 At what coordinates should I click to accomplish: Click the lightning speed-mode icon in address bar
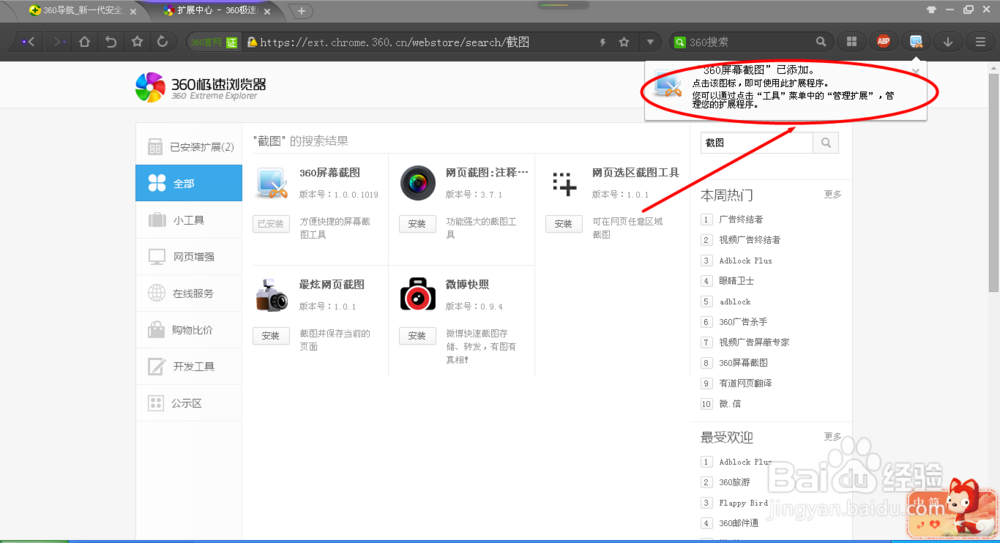(603, 42)
